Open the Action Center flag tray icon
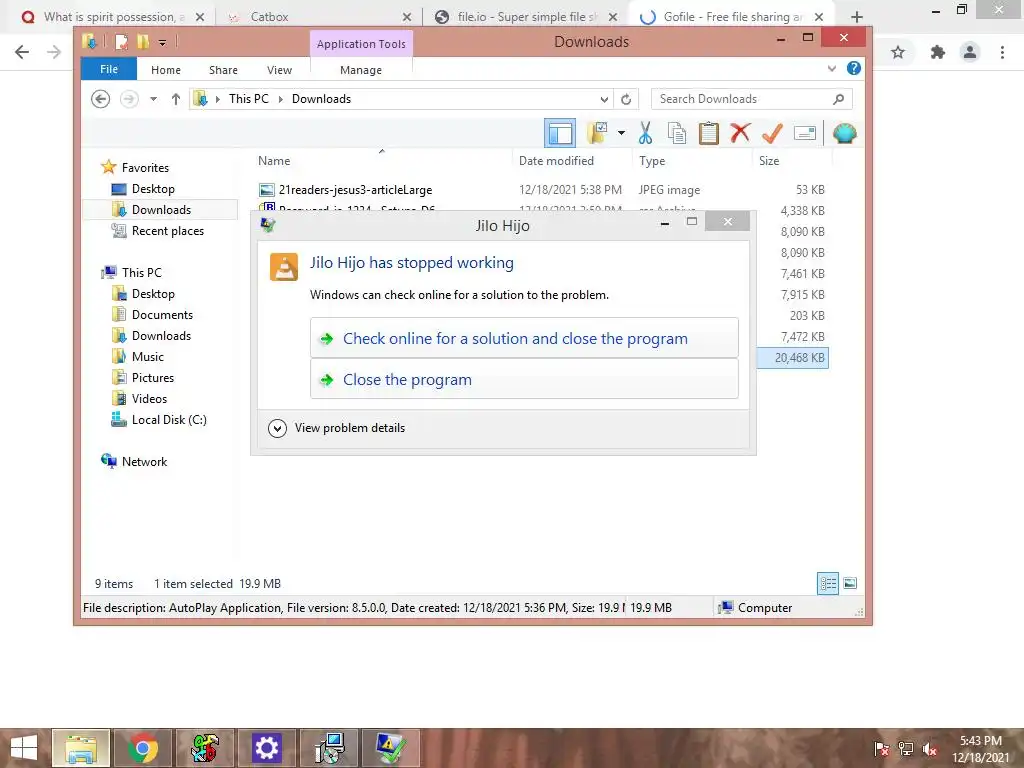Viewport: 1024px width, 768px height. click(881, 749)
